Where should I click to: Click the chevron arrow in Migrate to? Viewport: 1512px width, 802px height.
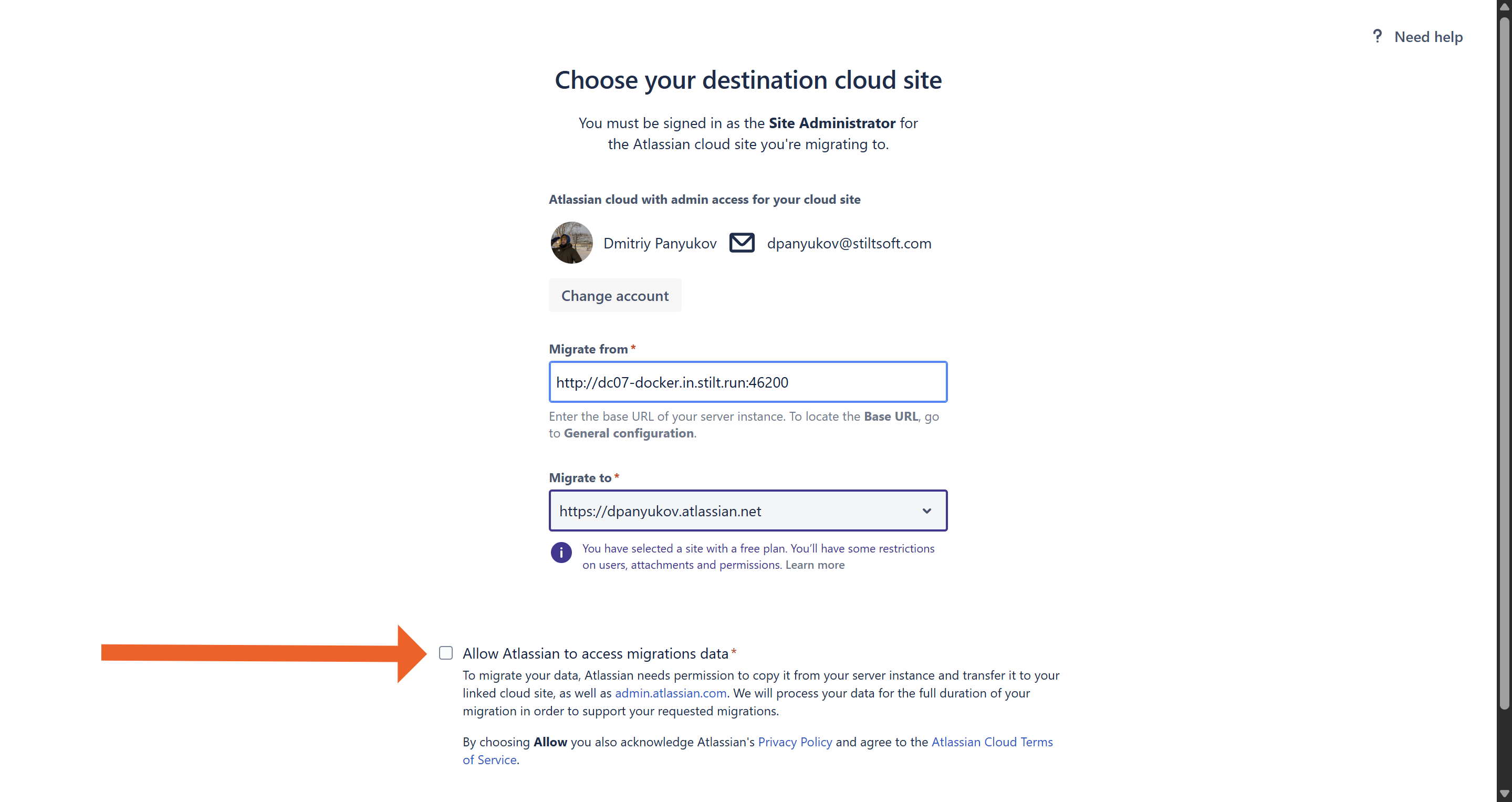coord(926,511)
